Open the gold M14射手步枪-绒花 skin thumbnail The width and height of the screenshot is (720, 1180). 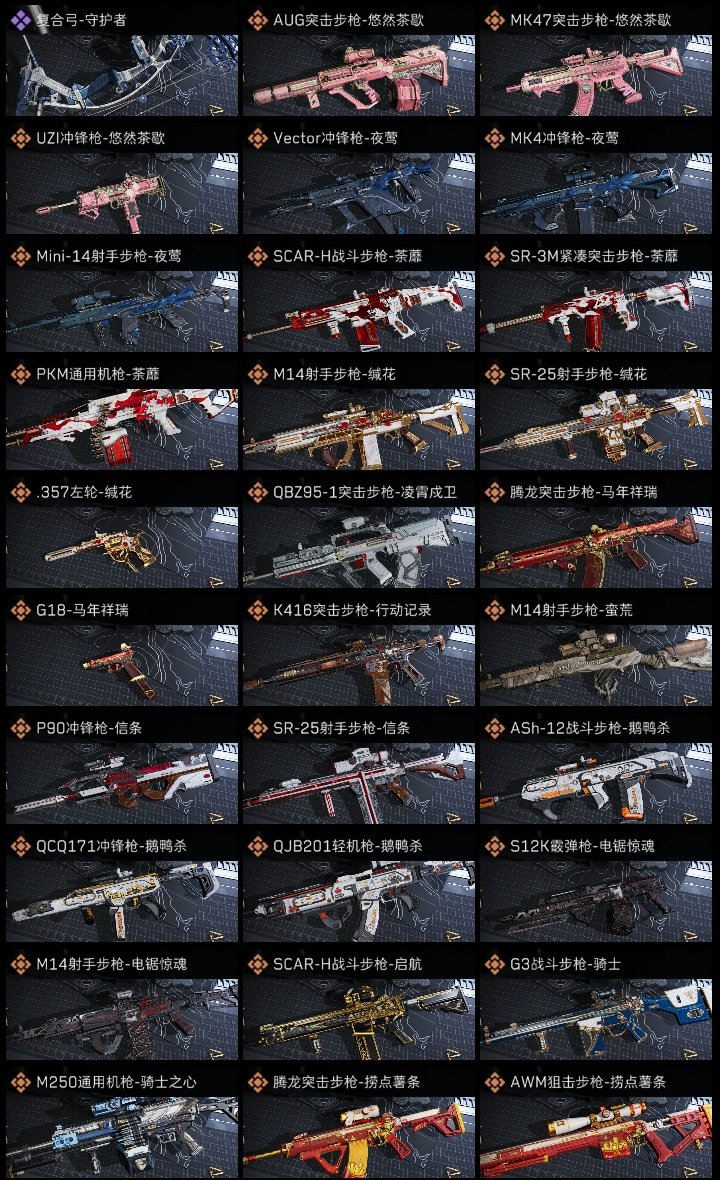(x=359, y=429)
